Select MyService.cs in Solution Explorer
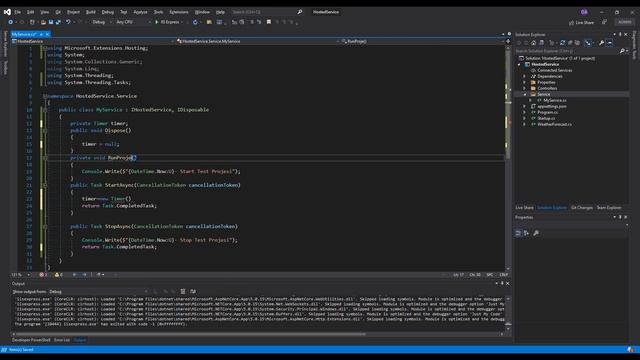 coord(555,100)
